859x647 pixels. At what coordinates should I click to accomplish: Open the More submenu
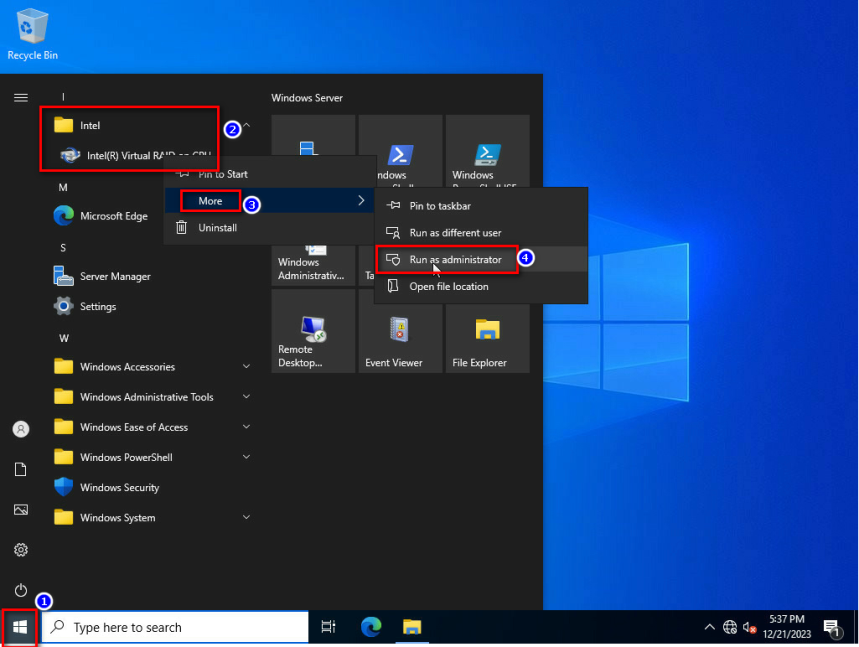[x=270, y=201]
